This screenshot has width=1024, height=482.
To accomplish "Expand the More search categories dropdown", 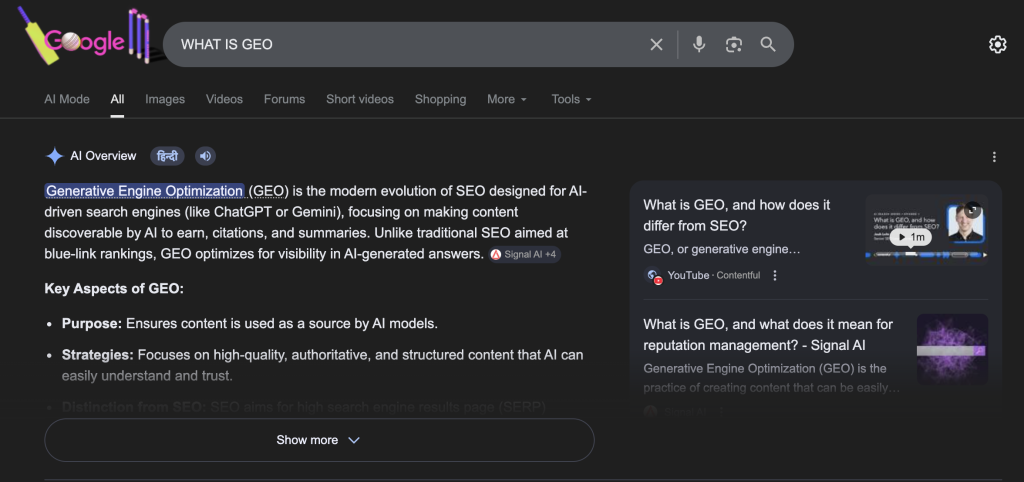I will [x=507, y=99].
